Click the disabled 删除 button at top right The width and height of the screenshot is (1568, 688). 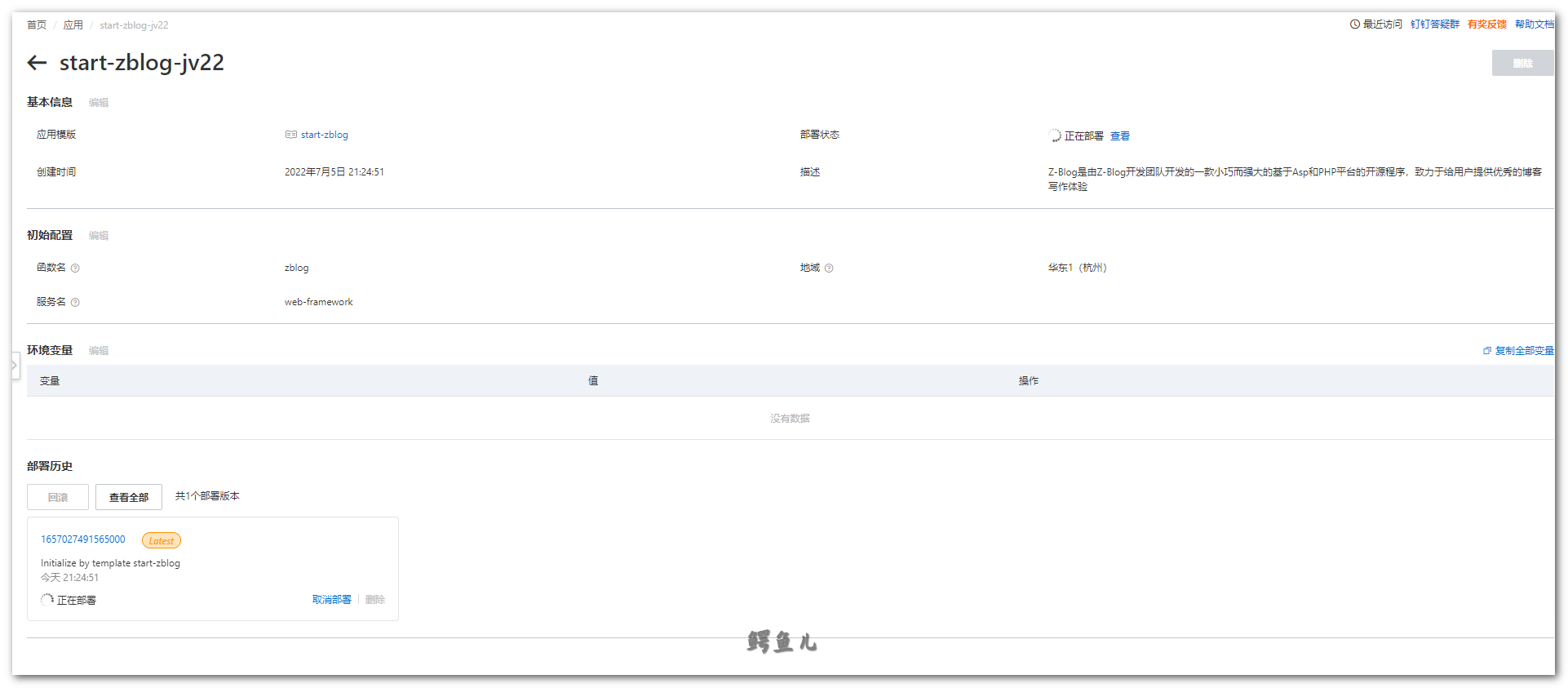click(x=1523, y=63)
